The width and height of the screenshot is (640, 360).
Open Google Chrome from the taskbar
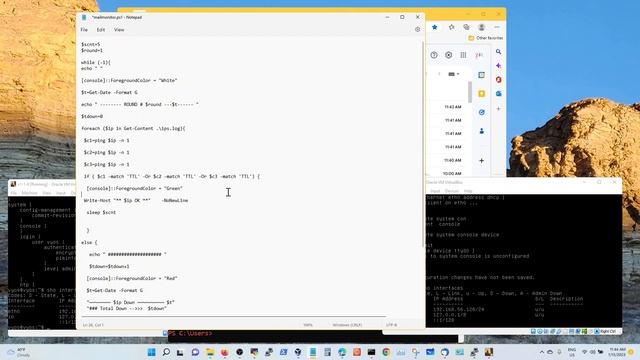pyautogui.click(x=386, y=352)
